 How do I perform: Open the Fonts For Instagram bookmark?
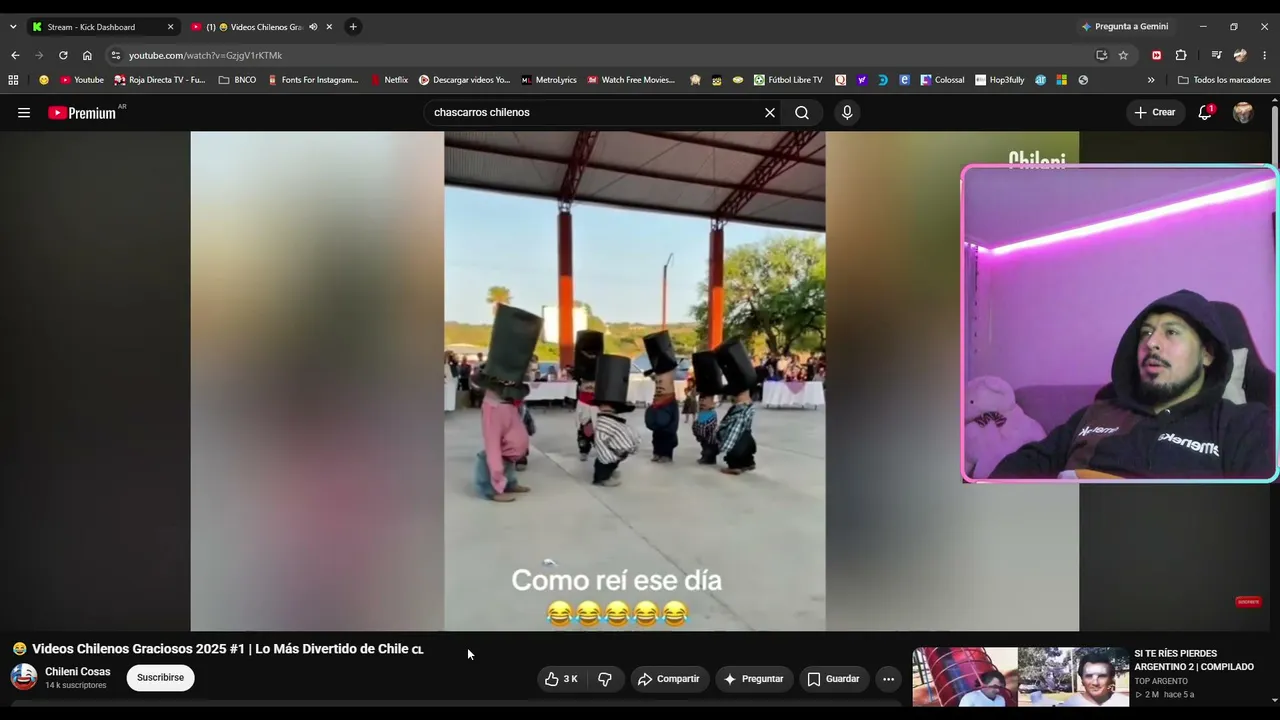tap(313, 80)
